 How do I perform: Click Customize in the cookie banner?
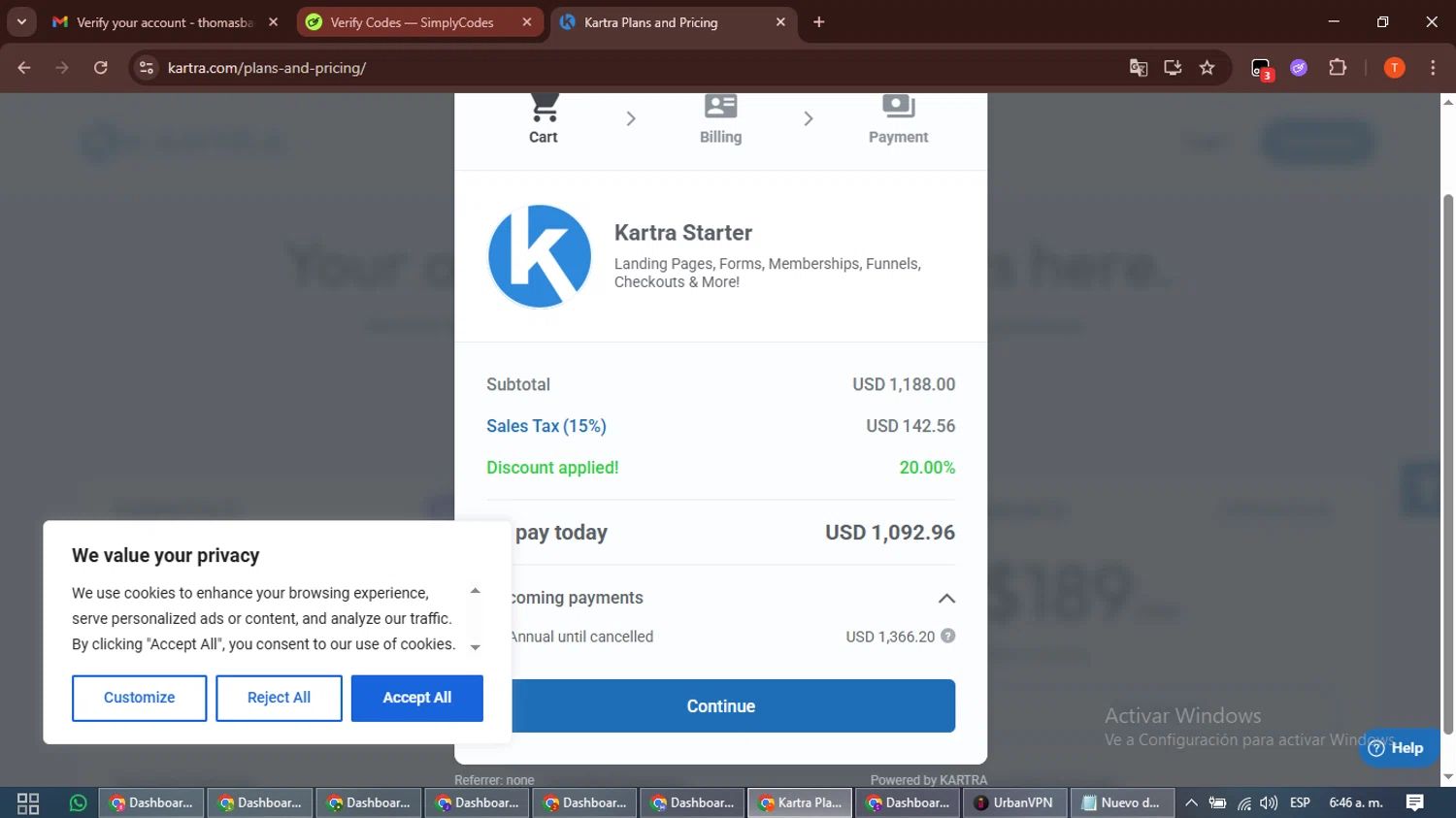139,698
